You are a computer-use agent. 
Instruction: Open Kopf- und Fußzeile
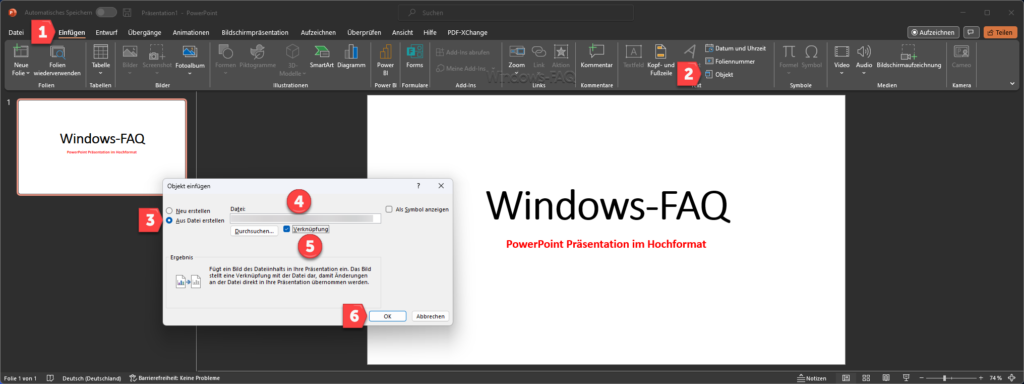pyautogui.click(x=660, y=60)
